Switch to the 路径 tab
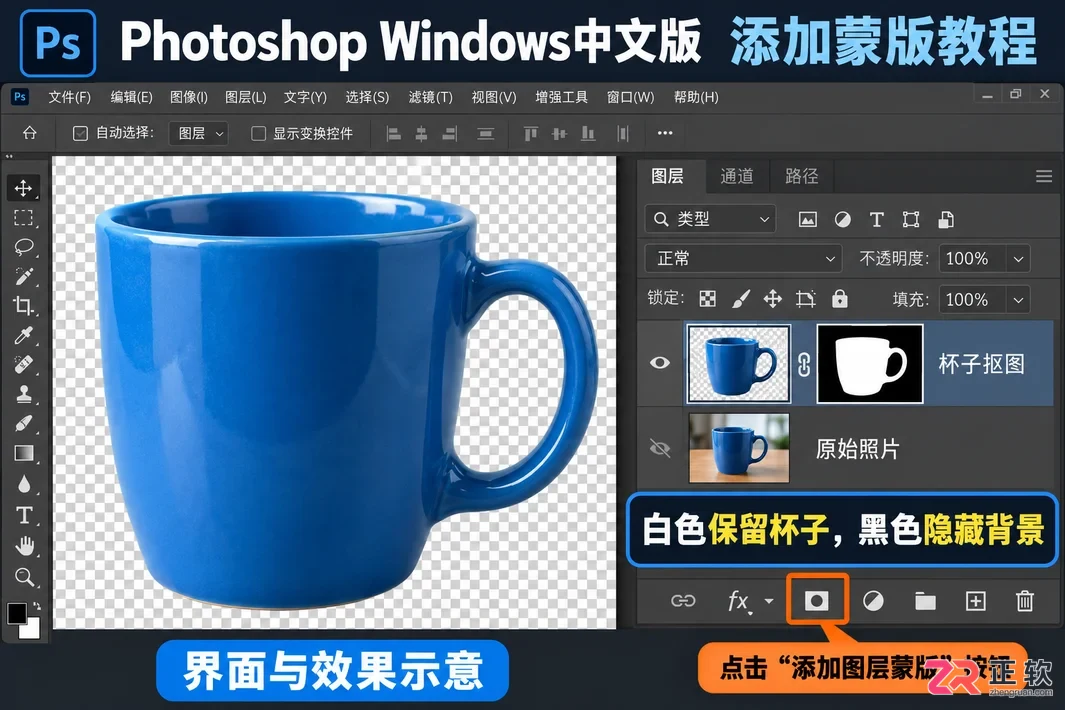1065x710 pixels. [801, 177]
